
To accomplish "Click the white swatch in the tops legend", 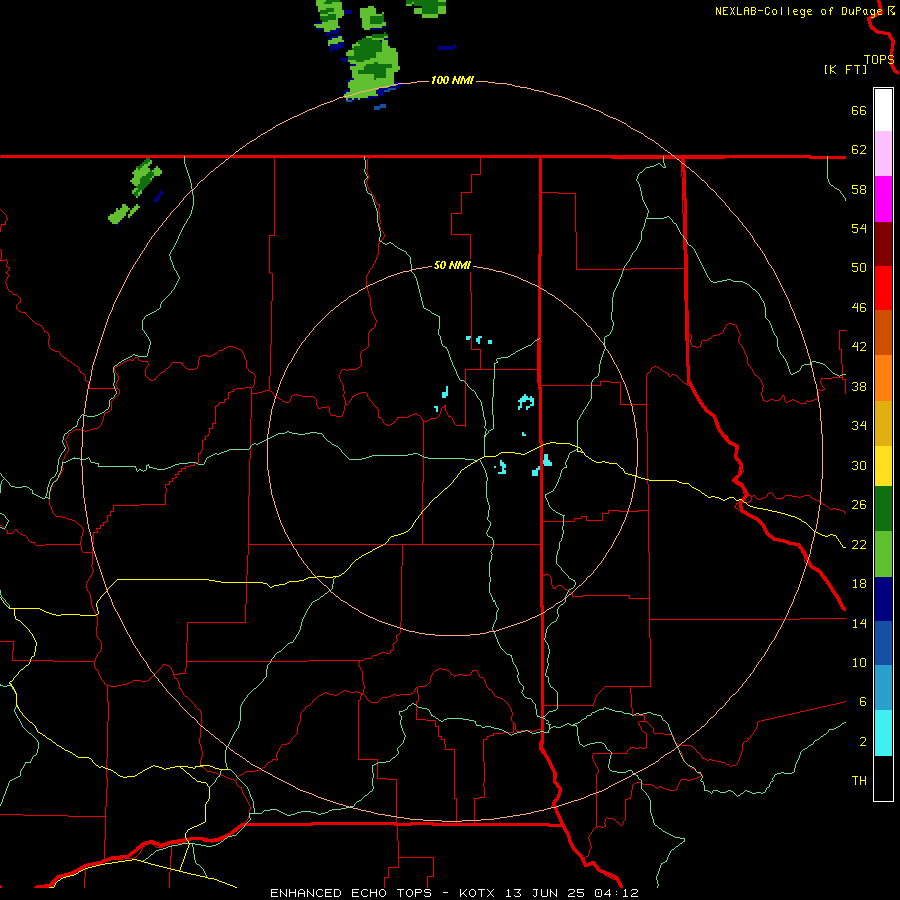I will (x=883, y=110).
